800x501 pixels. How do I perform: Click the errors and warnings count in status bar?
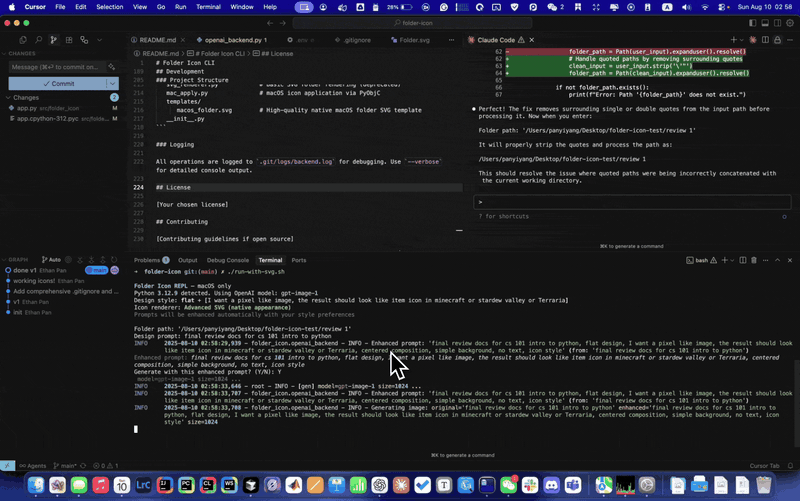(x=106, y=466)
